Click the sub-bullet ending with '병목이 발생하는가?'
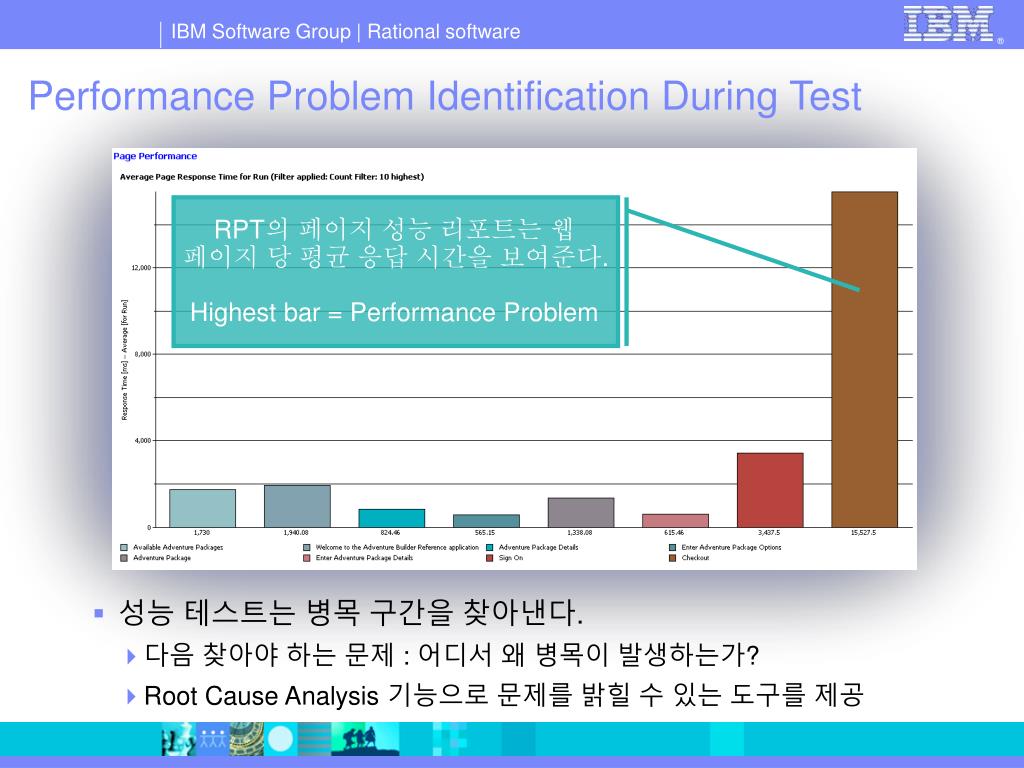This screenshot has height=768, width=1024. 452,654
